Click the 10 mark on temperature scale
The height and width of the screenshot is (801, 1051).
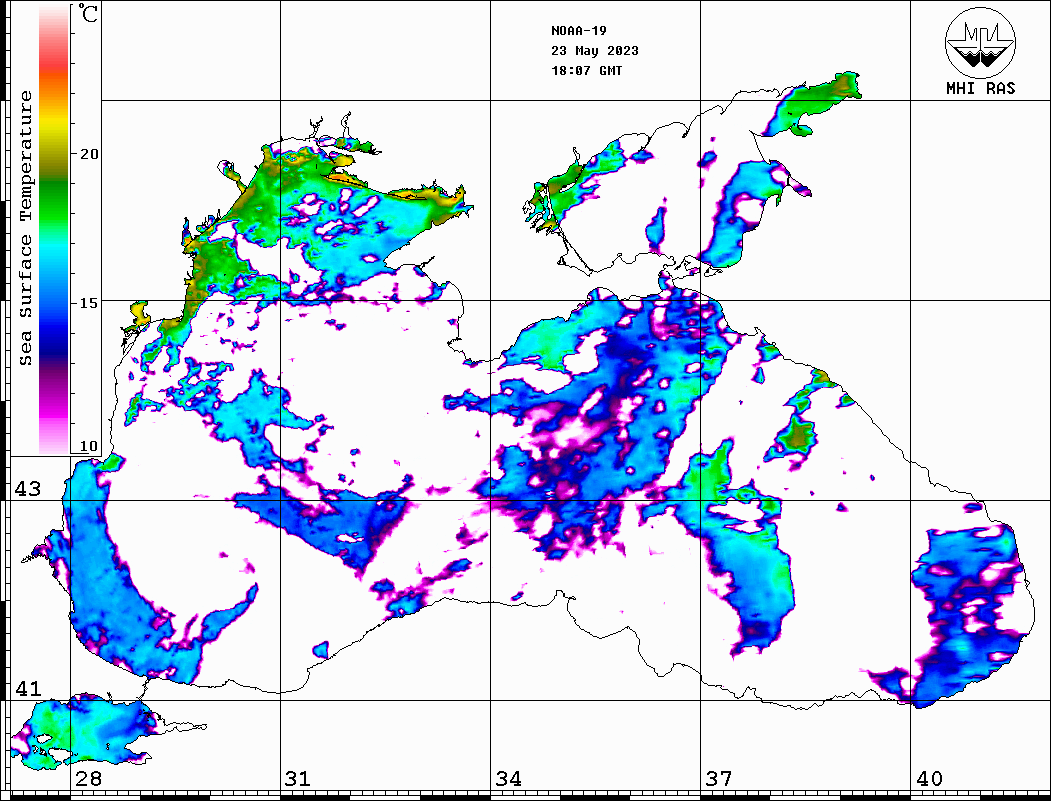(89, 446)
